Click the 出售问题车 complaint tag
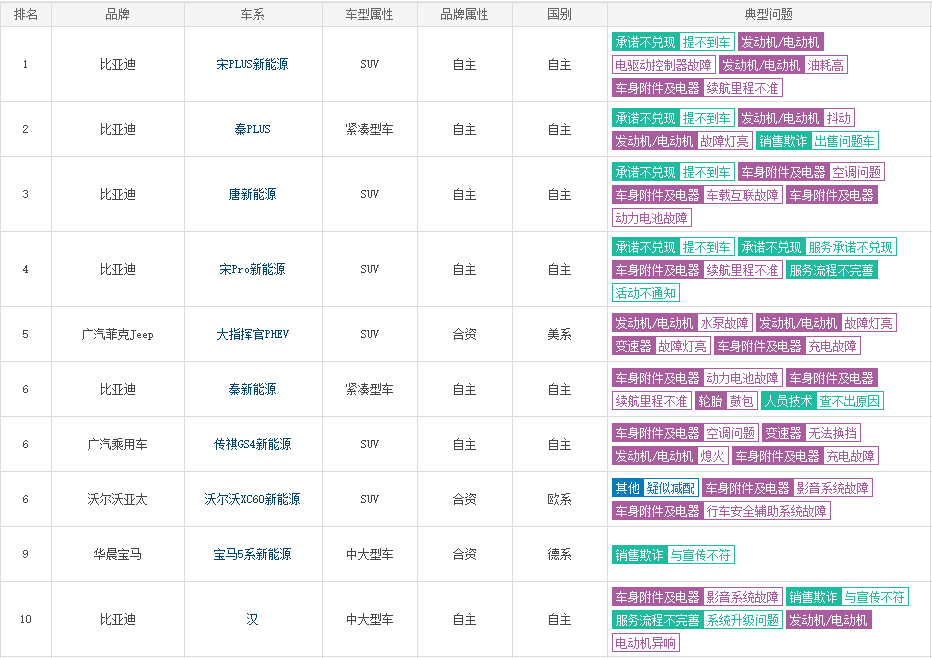 point(845,142)
